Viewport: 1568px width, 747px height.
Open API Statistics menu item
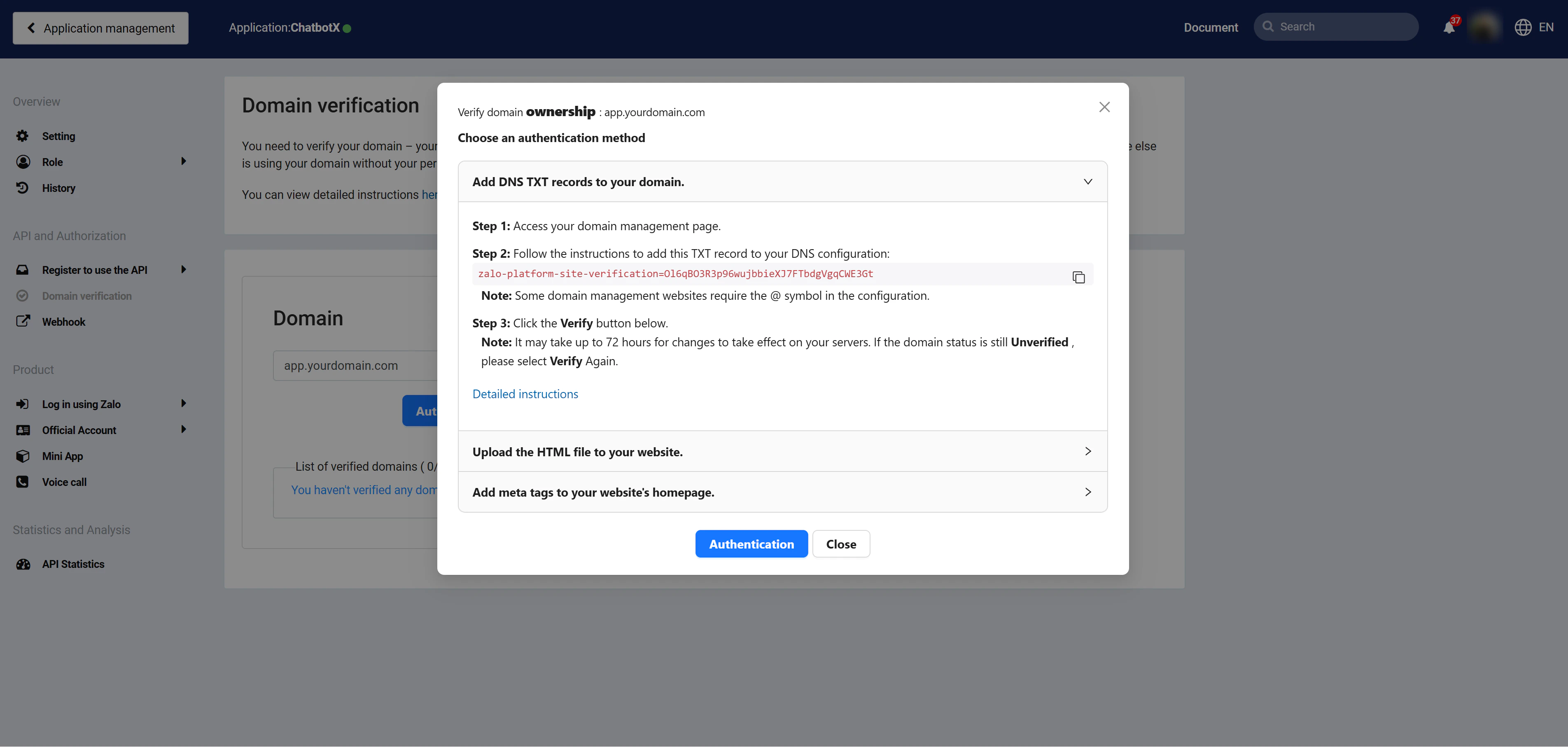click(73, 564)
